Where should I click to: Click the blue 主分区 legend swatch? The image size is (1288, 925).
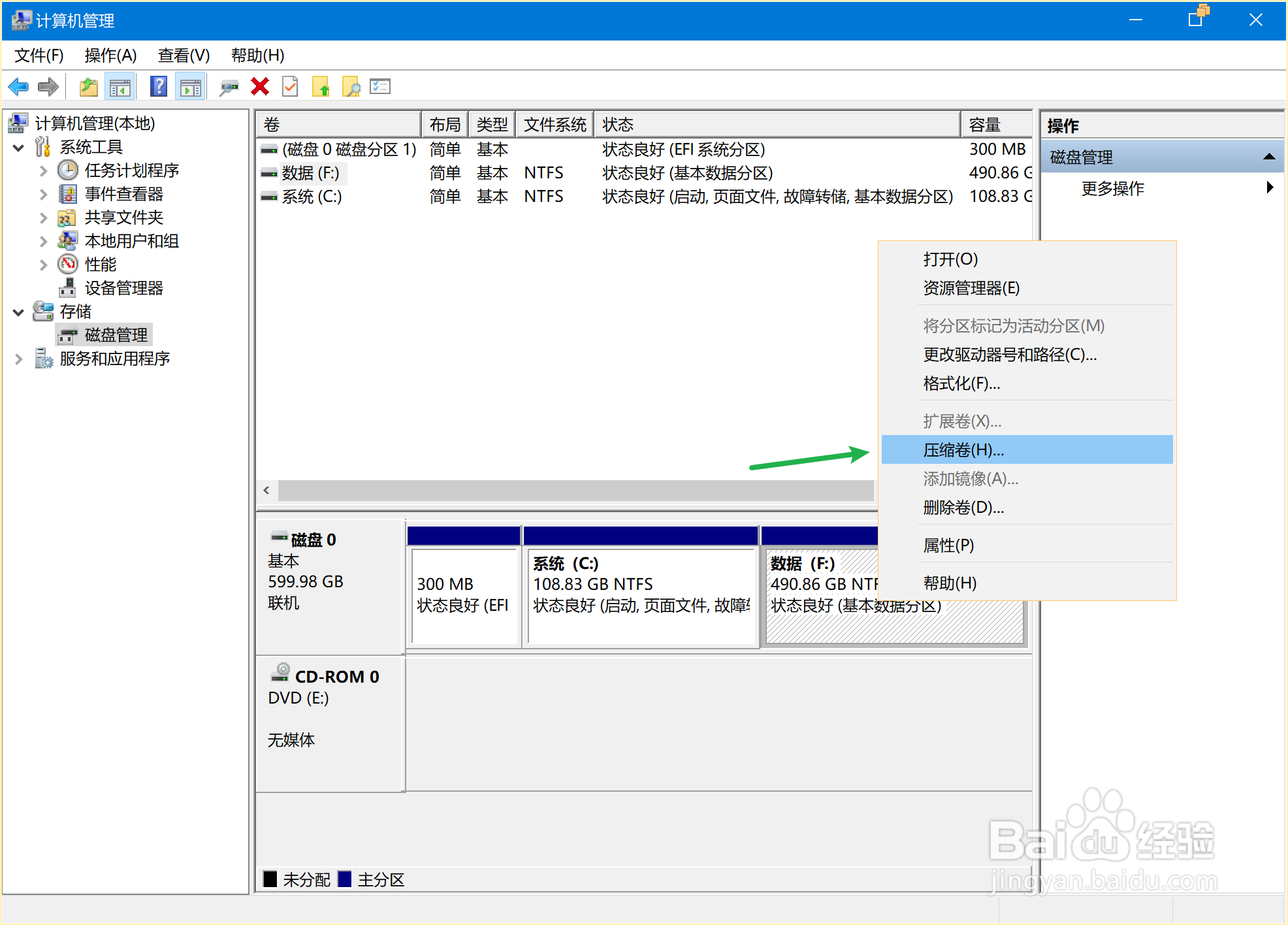tap(345, 879)
